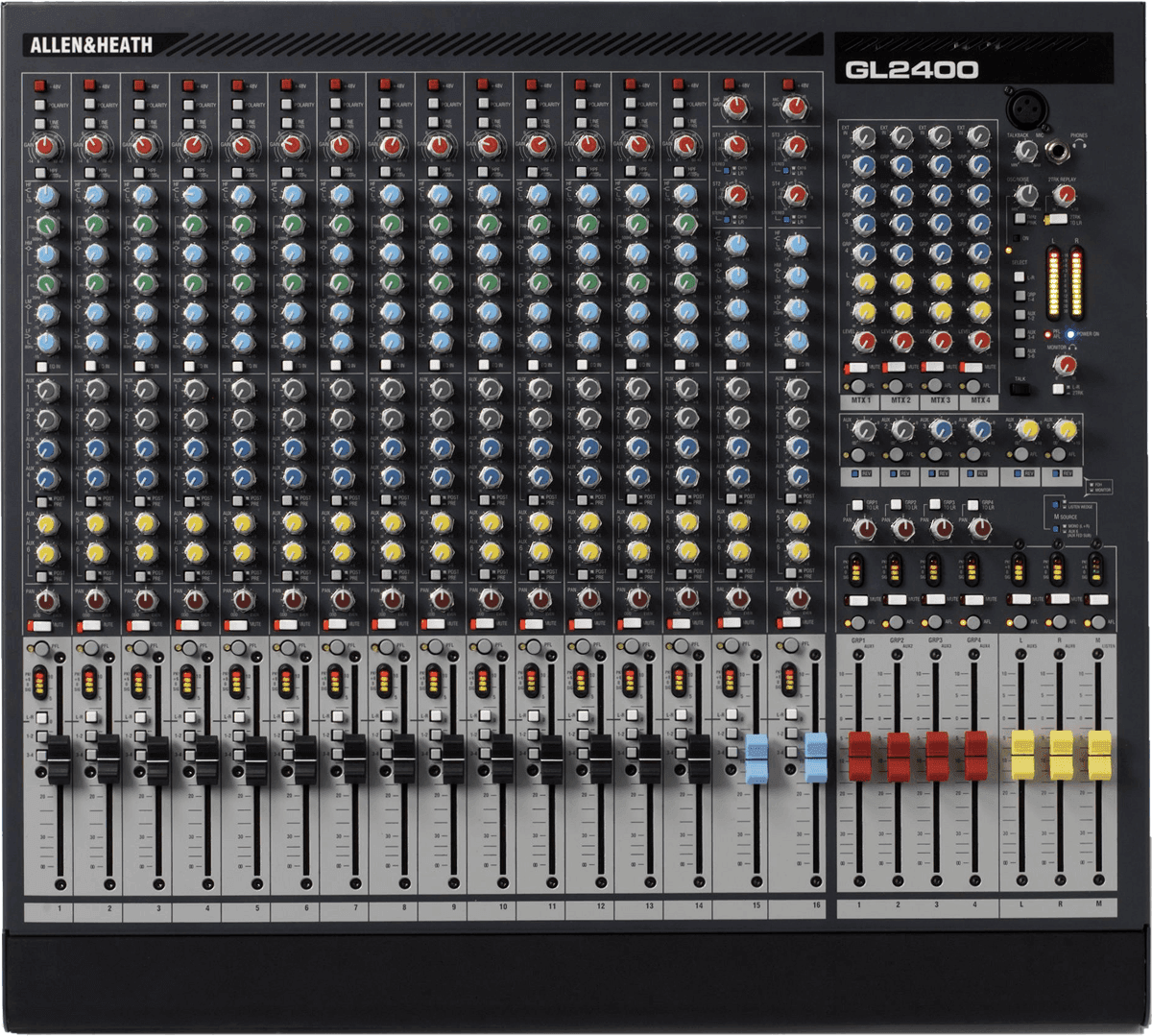Turn the Aux 5 master send knob
This screenshot has height=1036, width=1152.
pos(1029,430)
